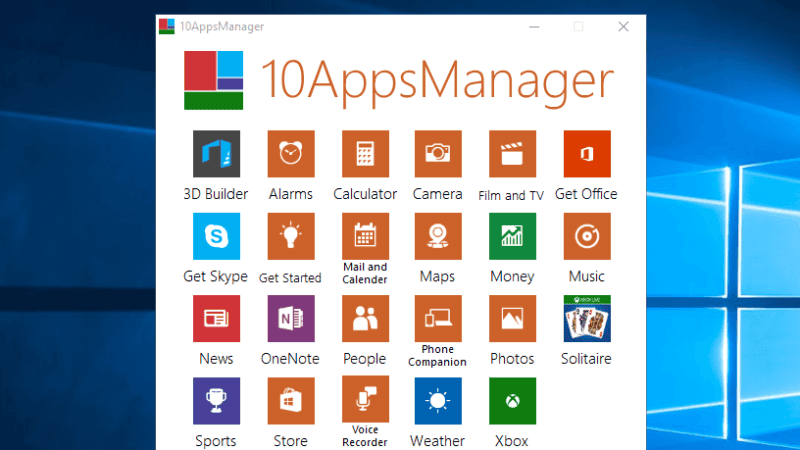Click the 'Store' label text

[290, 441]
